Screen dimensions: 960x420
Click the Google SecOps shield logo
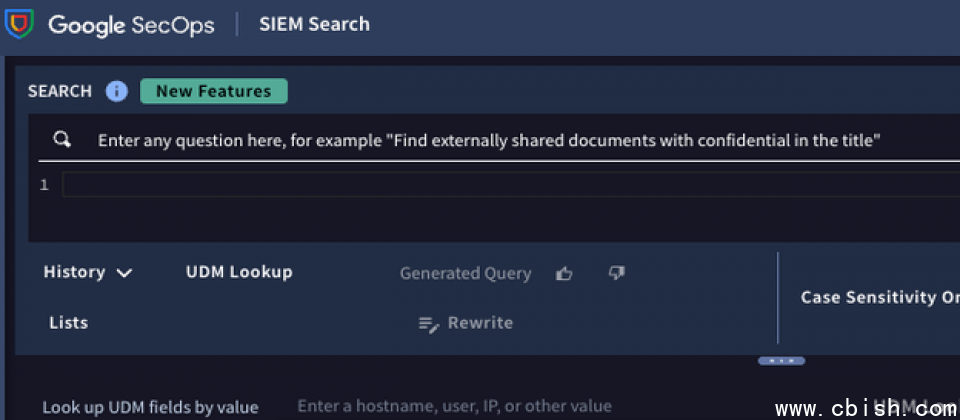(19, 24)
